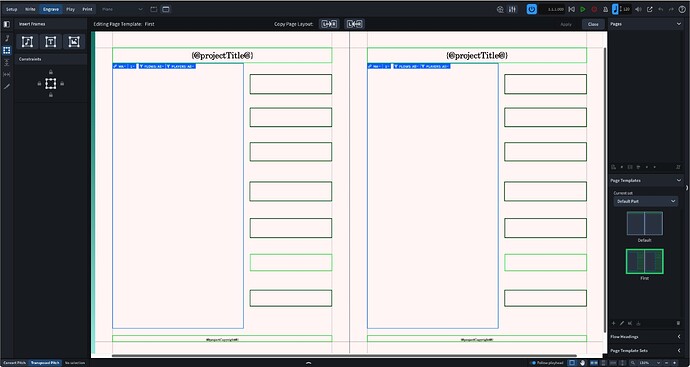690x367 pixels.
Task: Toggle playback activation power button
Action: pos(532,9)
